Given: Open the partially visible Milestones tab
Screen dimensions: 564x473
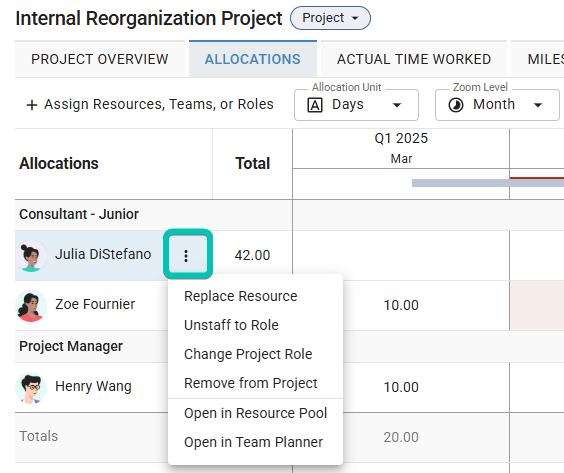Looking at the screenshot, I should tap(538, 59).
